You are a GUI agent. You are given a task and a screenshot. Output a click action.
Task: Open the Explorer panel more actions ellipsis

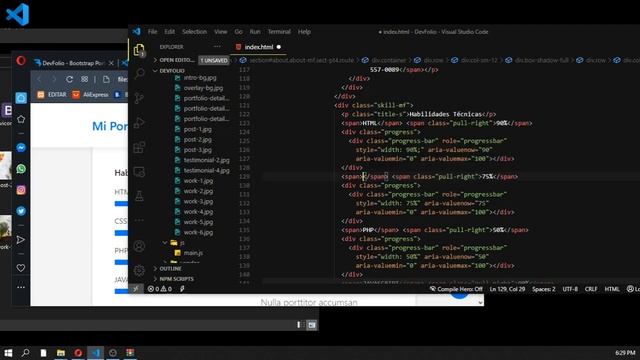click(217, 47)
